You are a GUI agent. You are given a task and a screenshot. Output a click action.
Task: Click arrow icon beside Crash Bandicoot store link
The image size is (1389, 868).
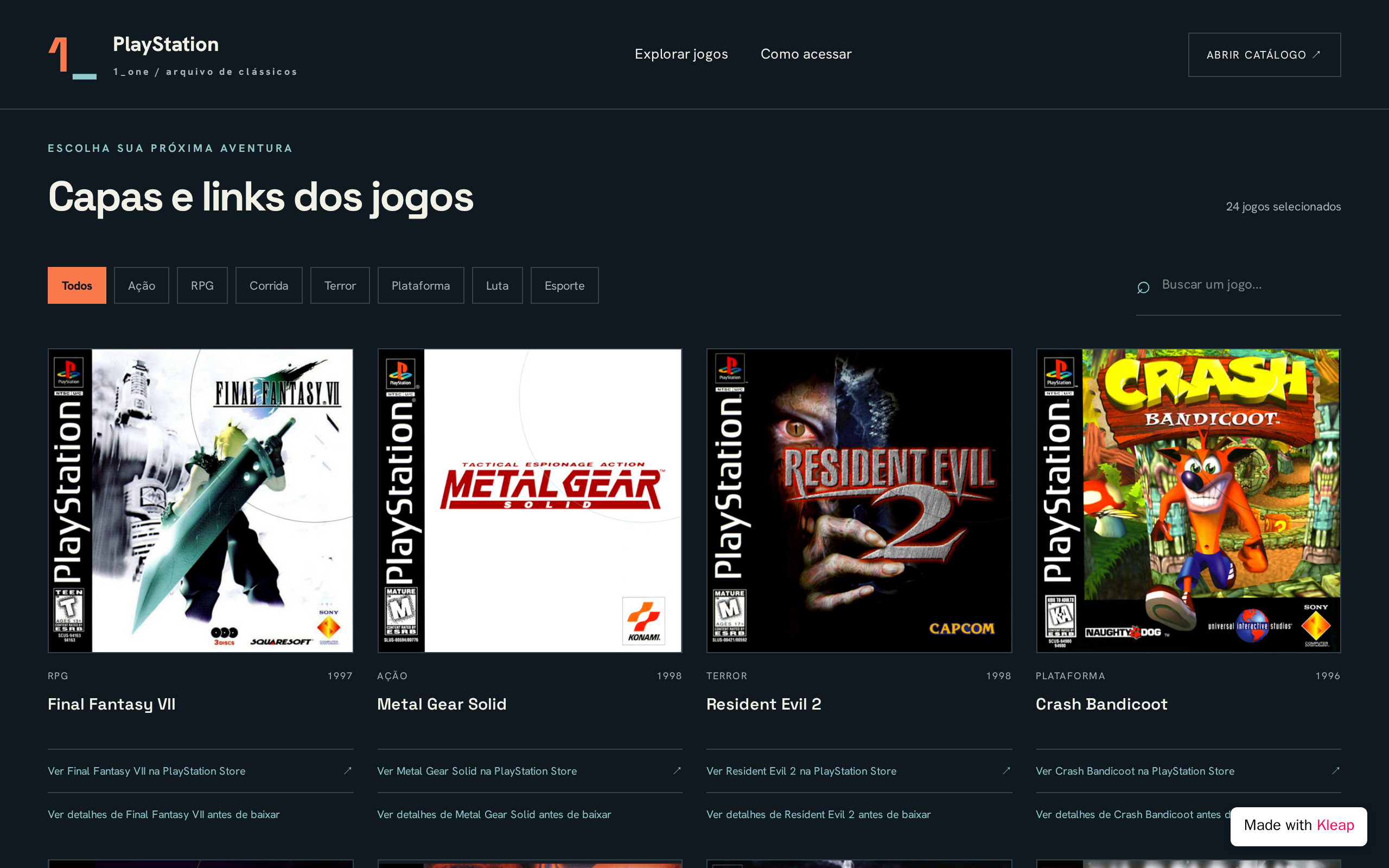pyautogui.click(x=1336, y=770)
